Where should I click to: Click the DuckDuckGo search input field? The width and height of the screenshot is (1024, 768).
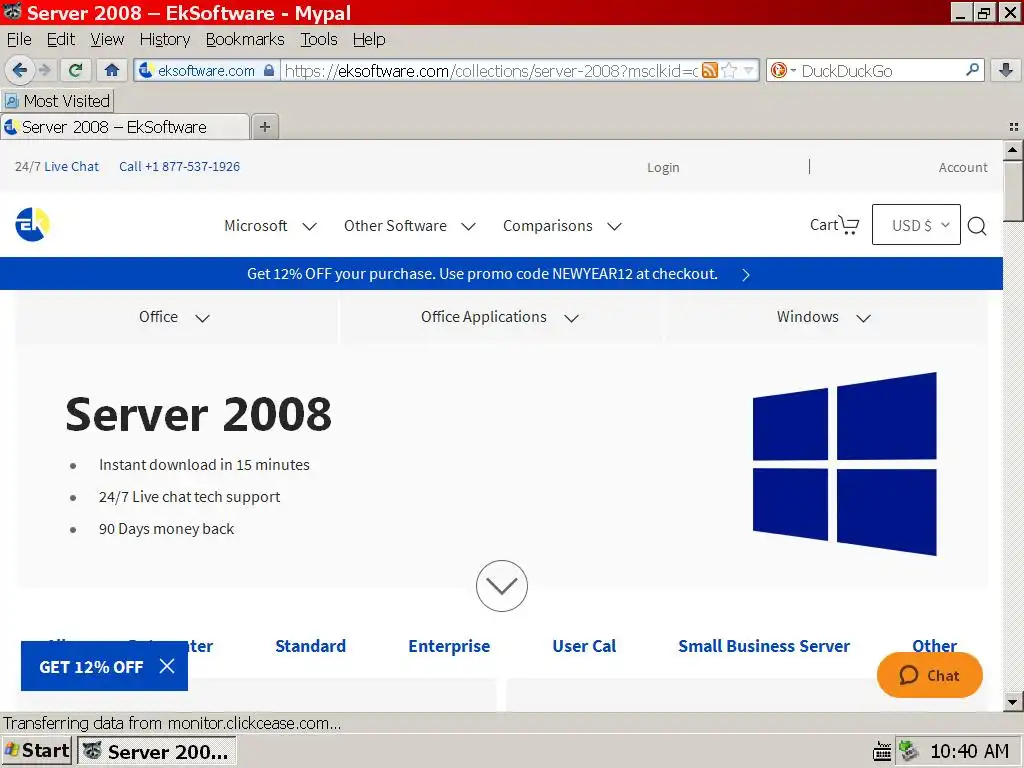pyautogui.click(x=880, y=71)
